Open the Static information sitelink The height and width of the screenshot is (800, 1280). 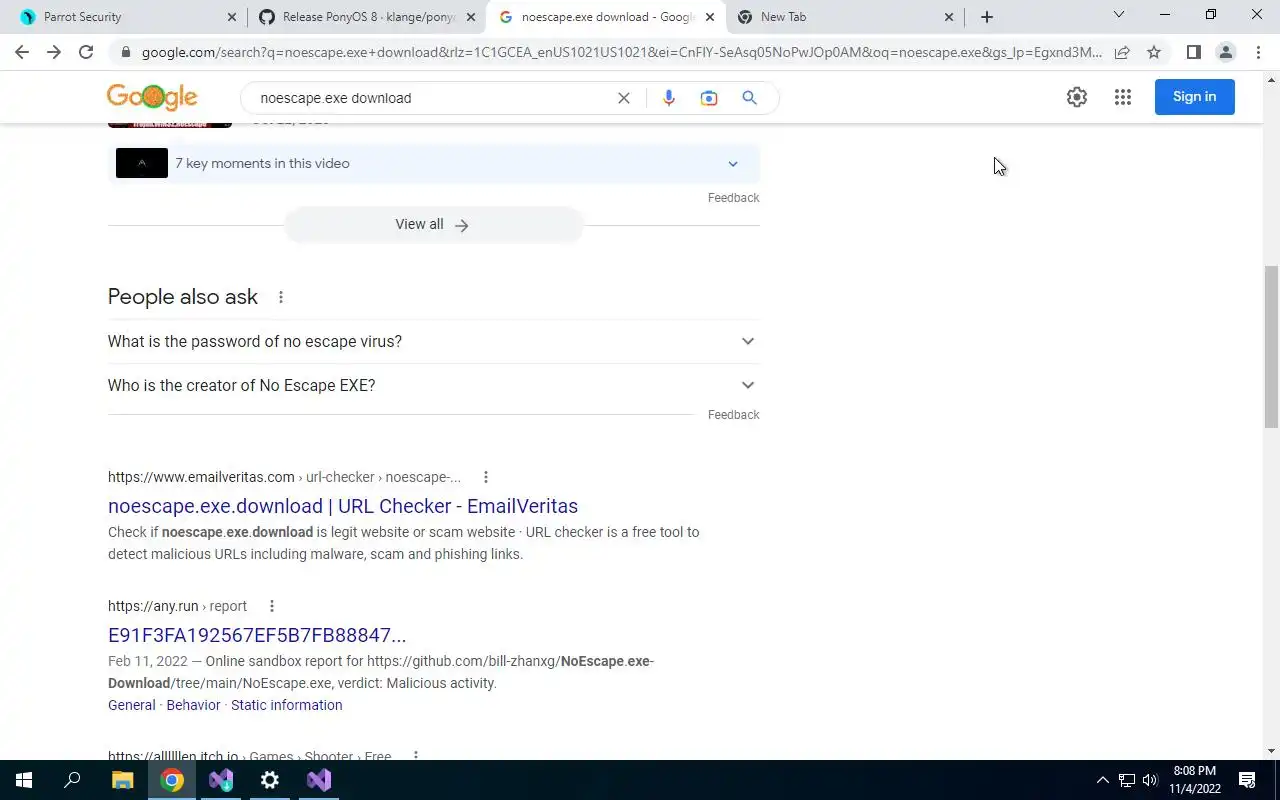(x=287, y=705)
